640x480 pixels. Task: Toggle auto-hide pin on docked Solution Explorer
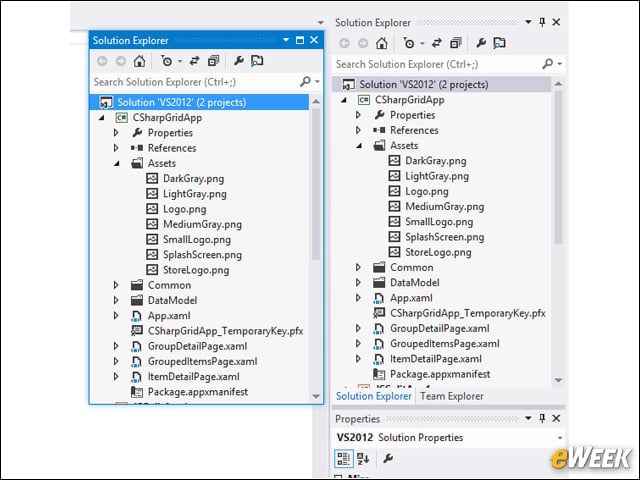tap(542, 22)
